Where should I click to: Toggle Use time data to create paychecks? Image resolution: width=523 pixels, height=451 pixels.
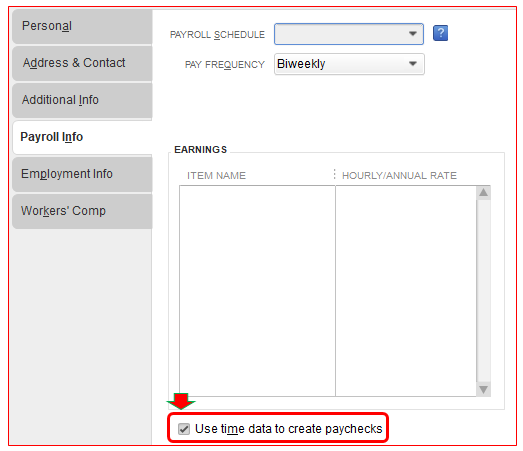(184, 429)
